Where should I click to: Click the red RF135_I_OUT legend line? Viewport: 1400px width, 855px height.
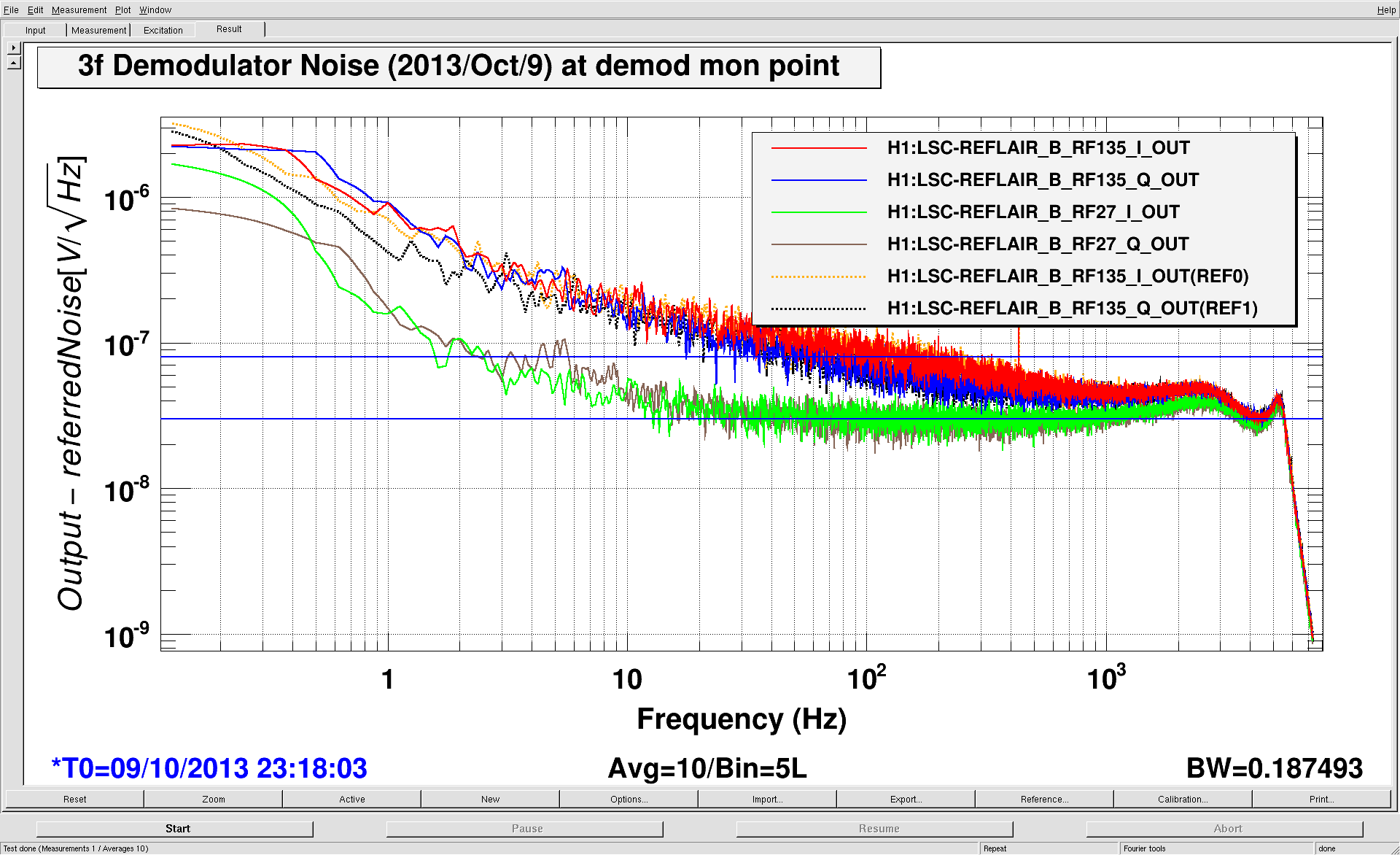point(819,148)
